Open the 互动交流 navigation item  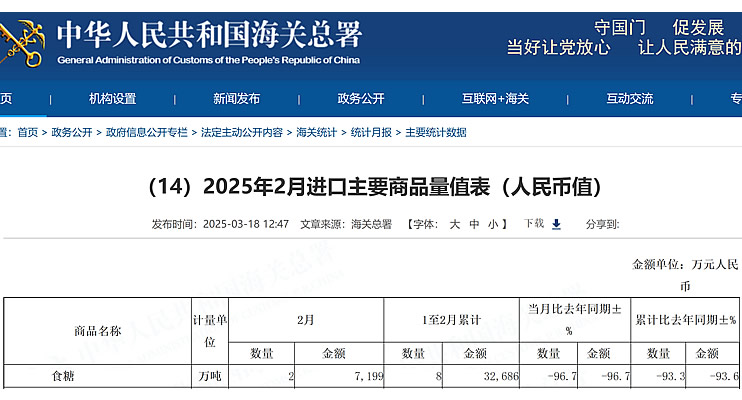pyautogui.click(x=629, y=99)
